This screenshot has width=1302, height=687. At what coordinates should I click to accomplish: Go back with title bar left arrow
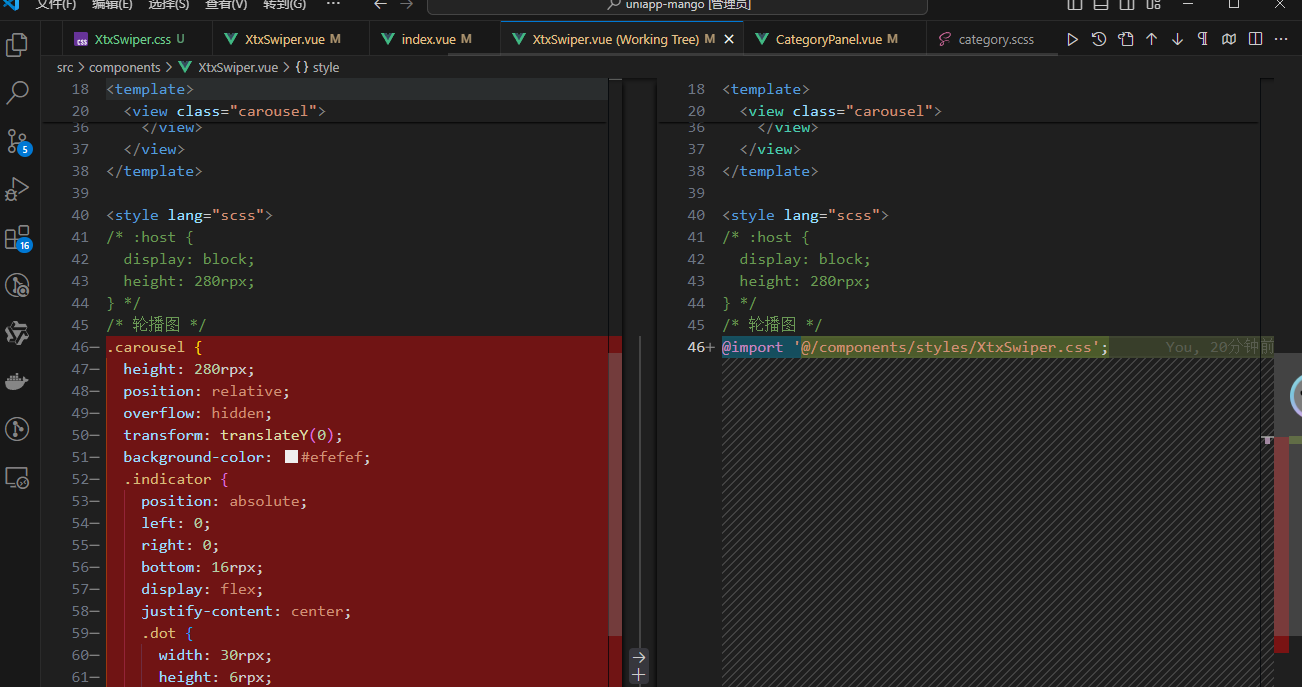pos(380,5)
